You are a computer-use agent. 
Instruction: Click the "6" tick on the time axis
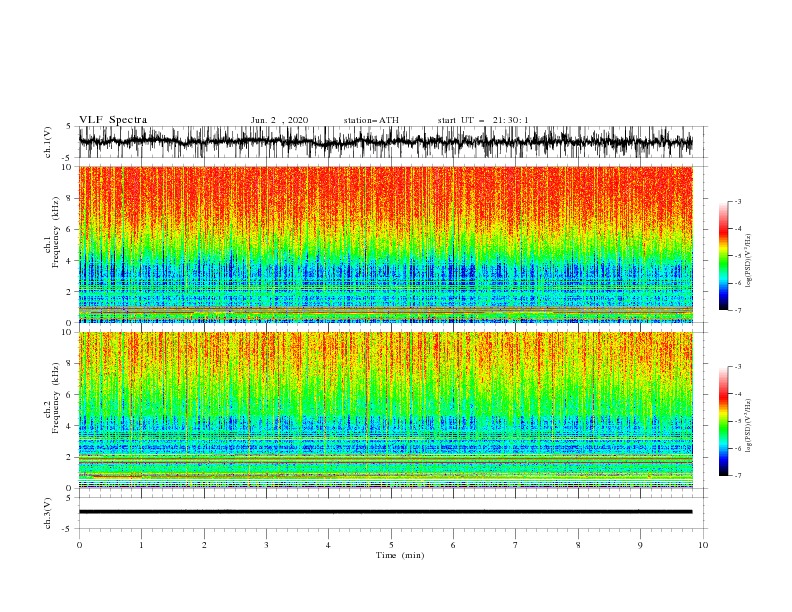coord(453,545)
